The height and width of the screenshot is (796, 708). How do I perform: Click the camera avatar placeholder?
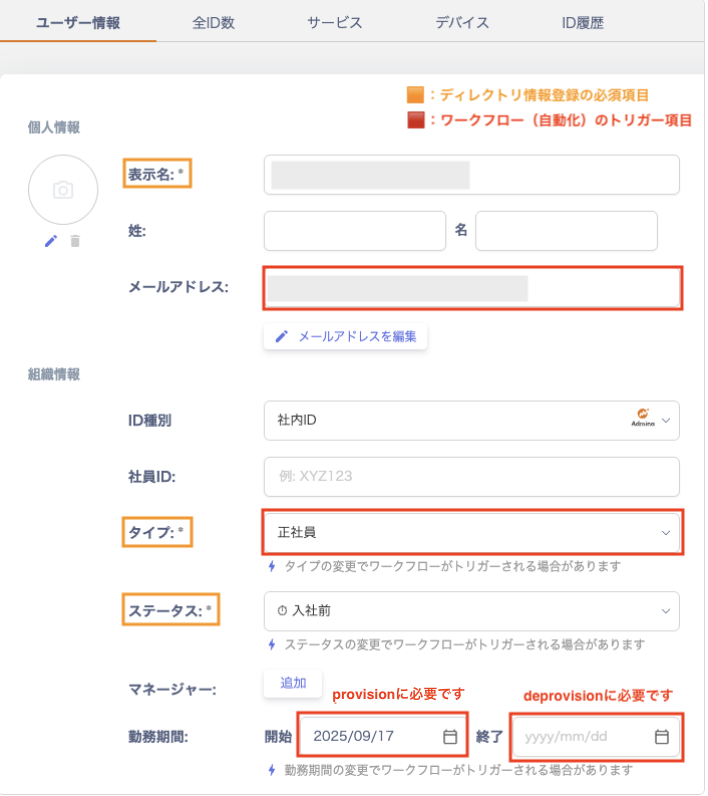63,190
